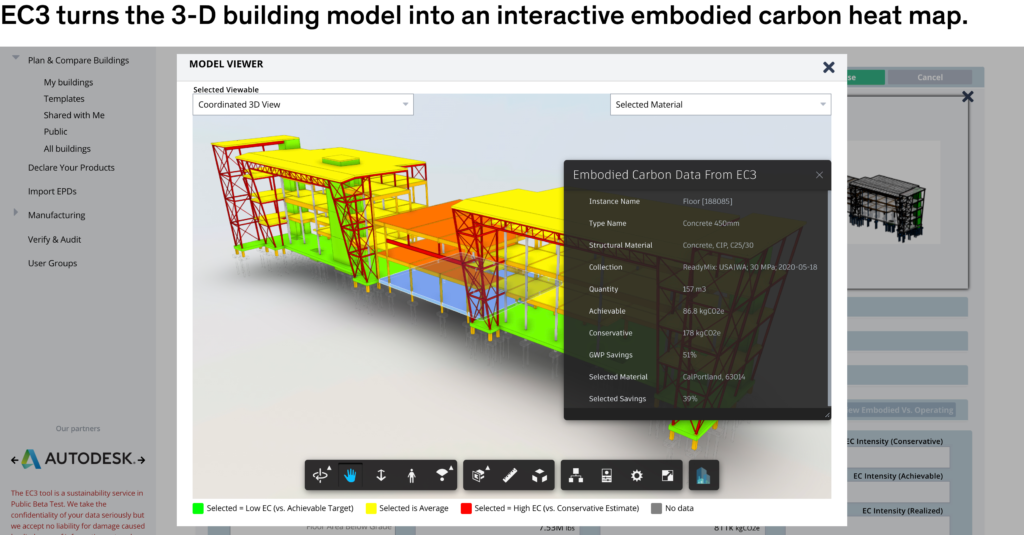This screenshot has width=1024, height=535.
Task: Click the 'Concrete 450mm' type name value
Action: 711,223
